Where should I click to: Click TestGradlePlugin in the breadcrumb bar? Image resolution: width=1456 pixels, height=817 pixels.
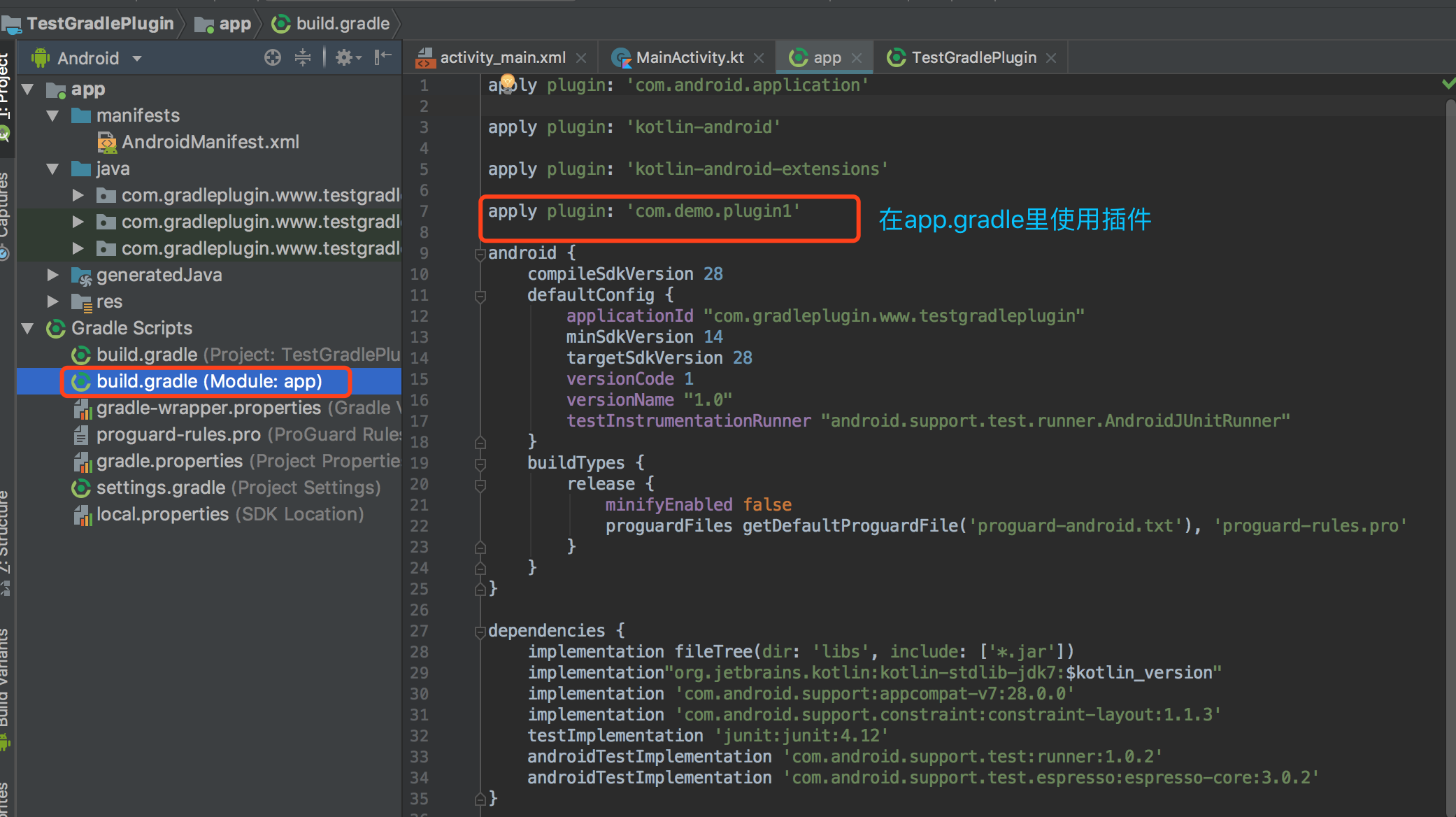click(100, 24)
